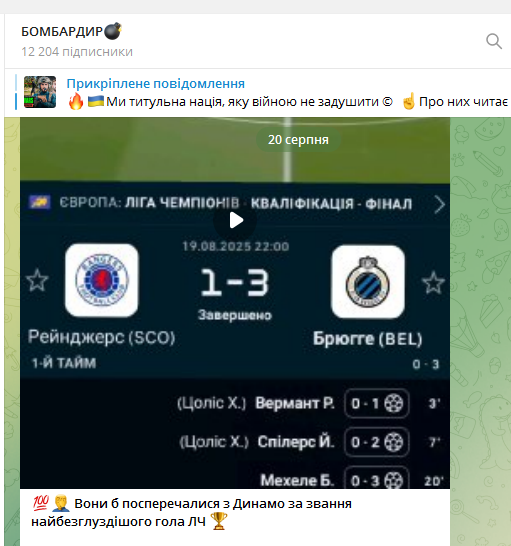
Task: Click the Rangers club logo
Action: click(101, 280)
